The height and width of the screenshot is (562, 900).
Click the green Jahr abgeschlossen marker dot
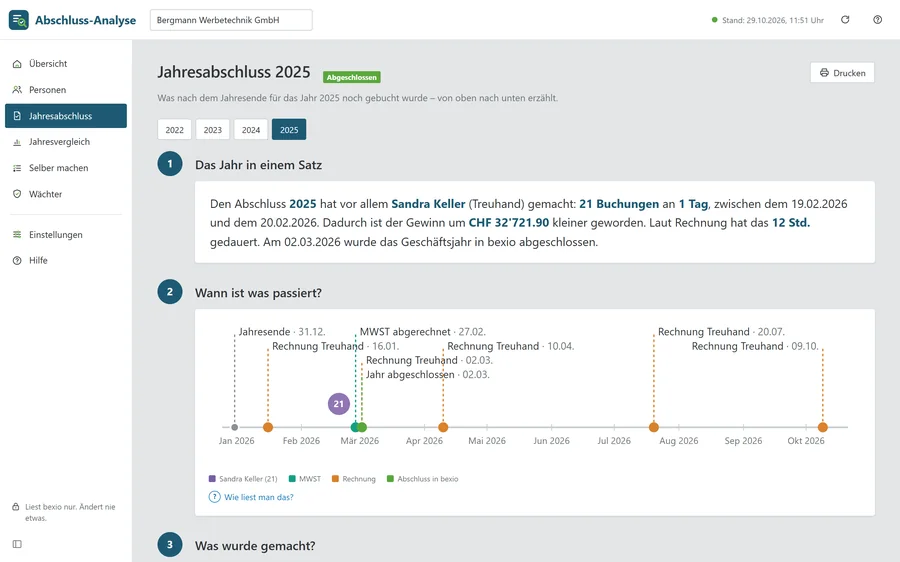[x=362, y=427]
